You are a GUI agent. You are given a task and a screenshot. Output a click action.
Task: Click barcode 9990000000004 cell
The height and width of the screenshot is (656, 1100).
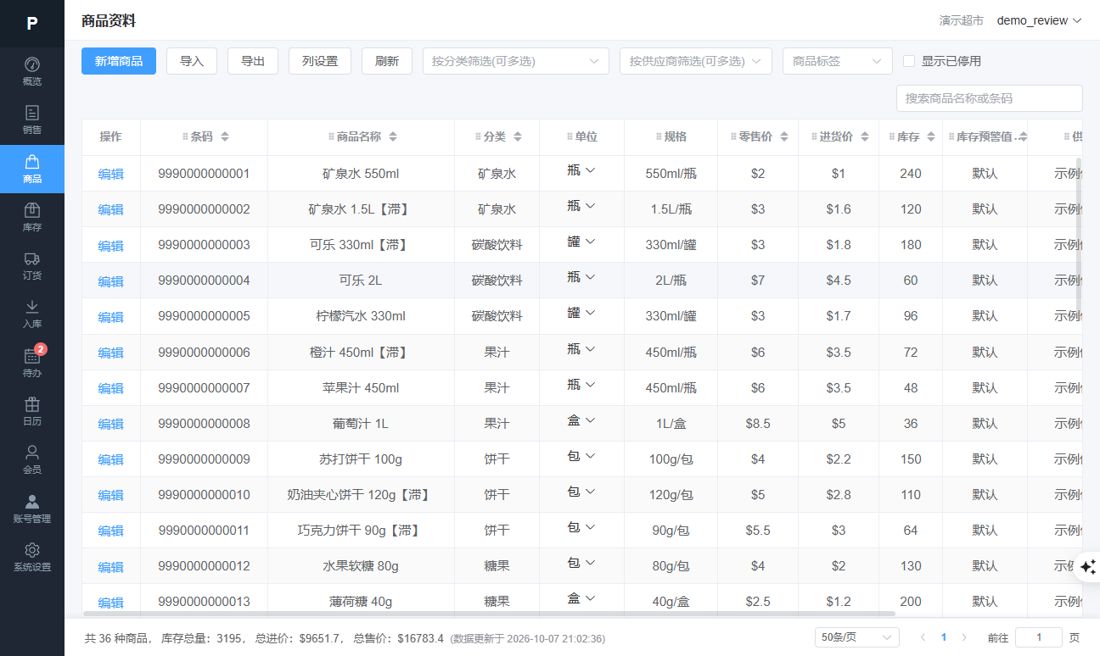(x=203, y=281)
